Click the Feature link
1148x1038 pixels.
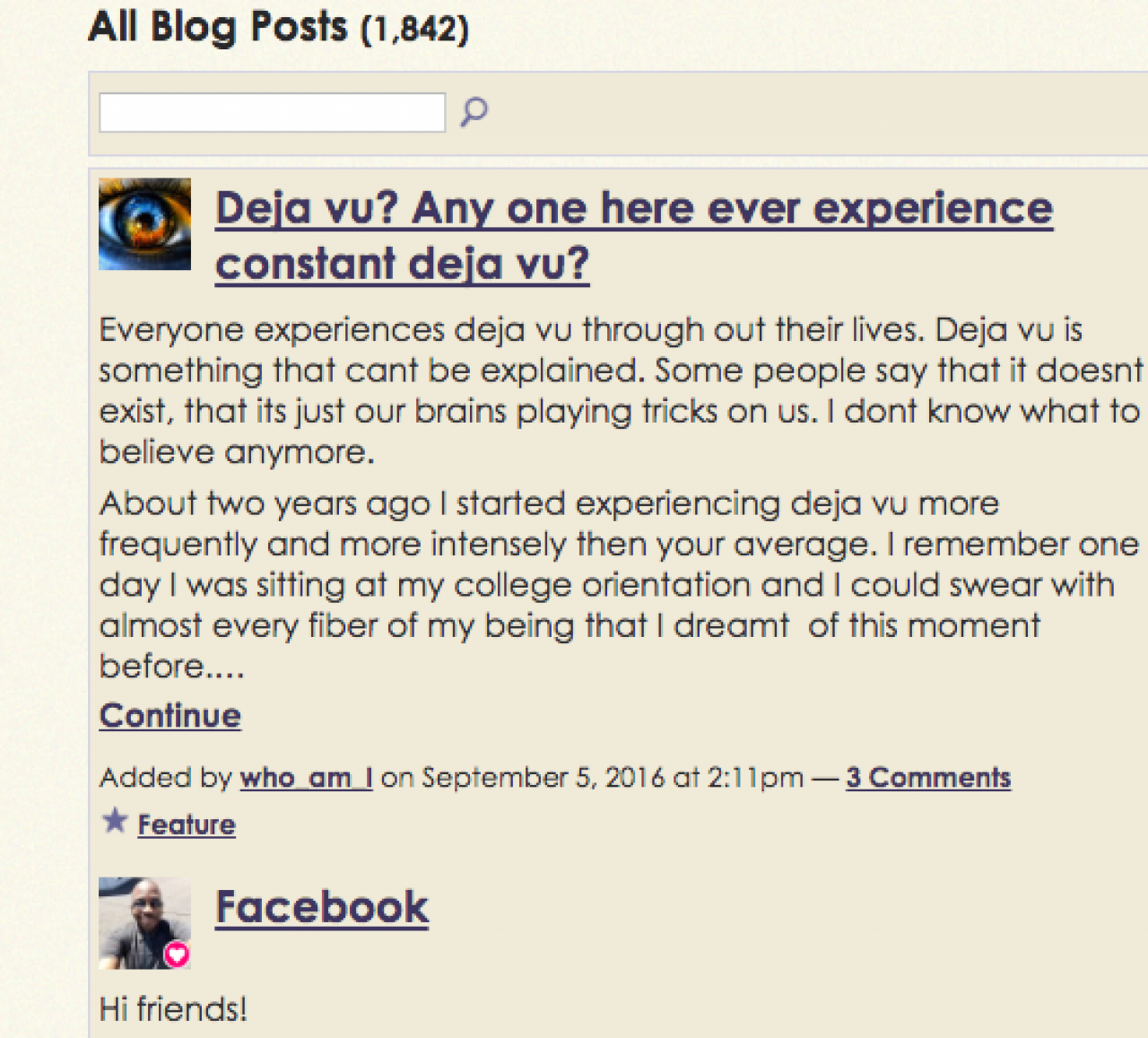pos(187,824)
